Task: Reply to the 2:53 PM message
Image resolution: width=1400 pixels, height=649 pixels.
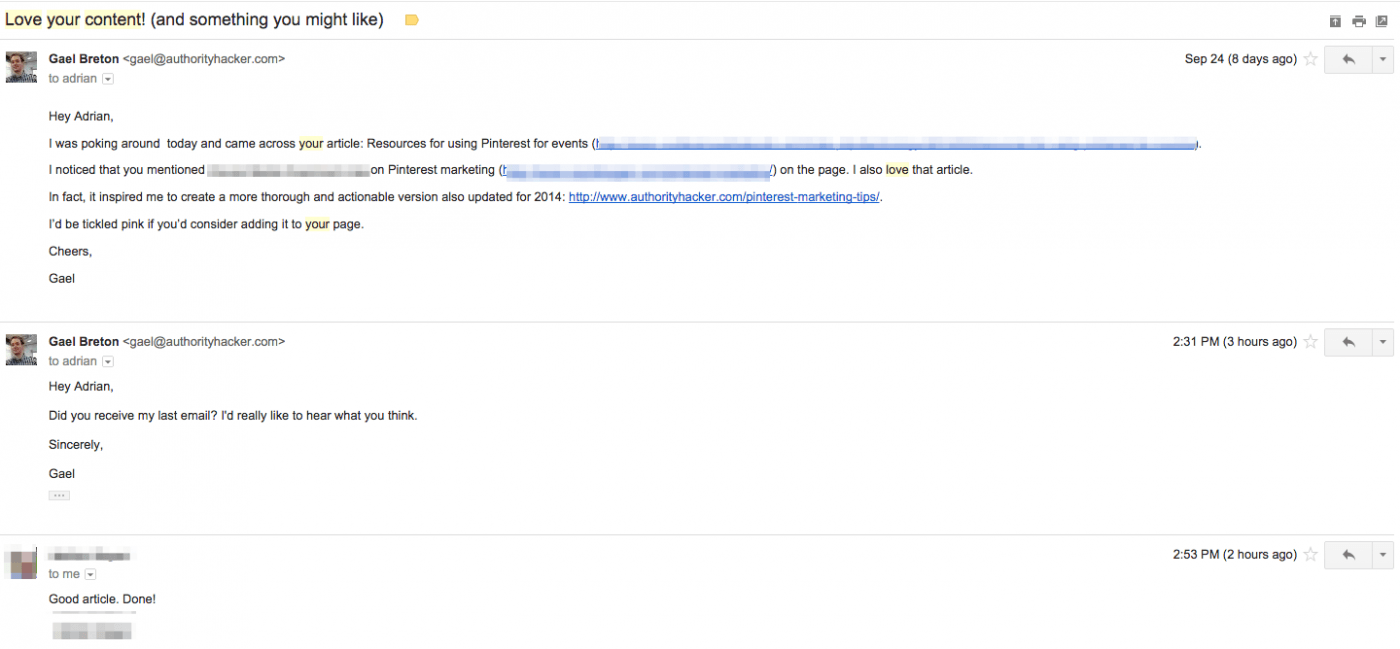Action: [1348, 555]
